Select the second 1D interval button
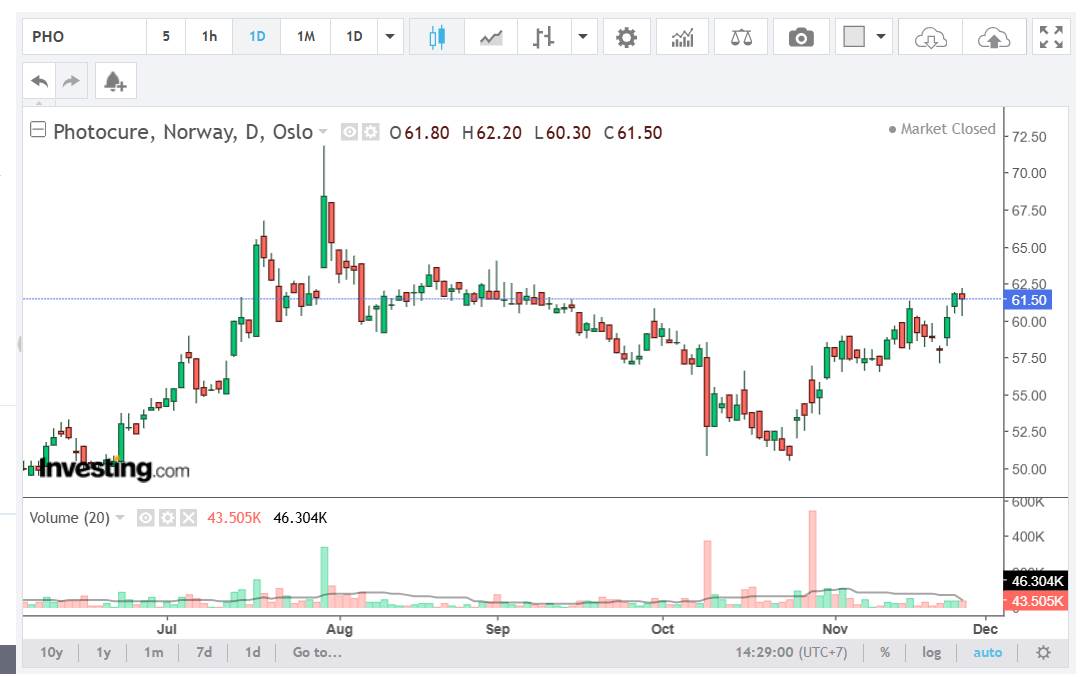The width and height of the screenshot is (1087, 677). (x=354, y=37)
